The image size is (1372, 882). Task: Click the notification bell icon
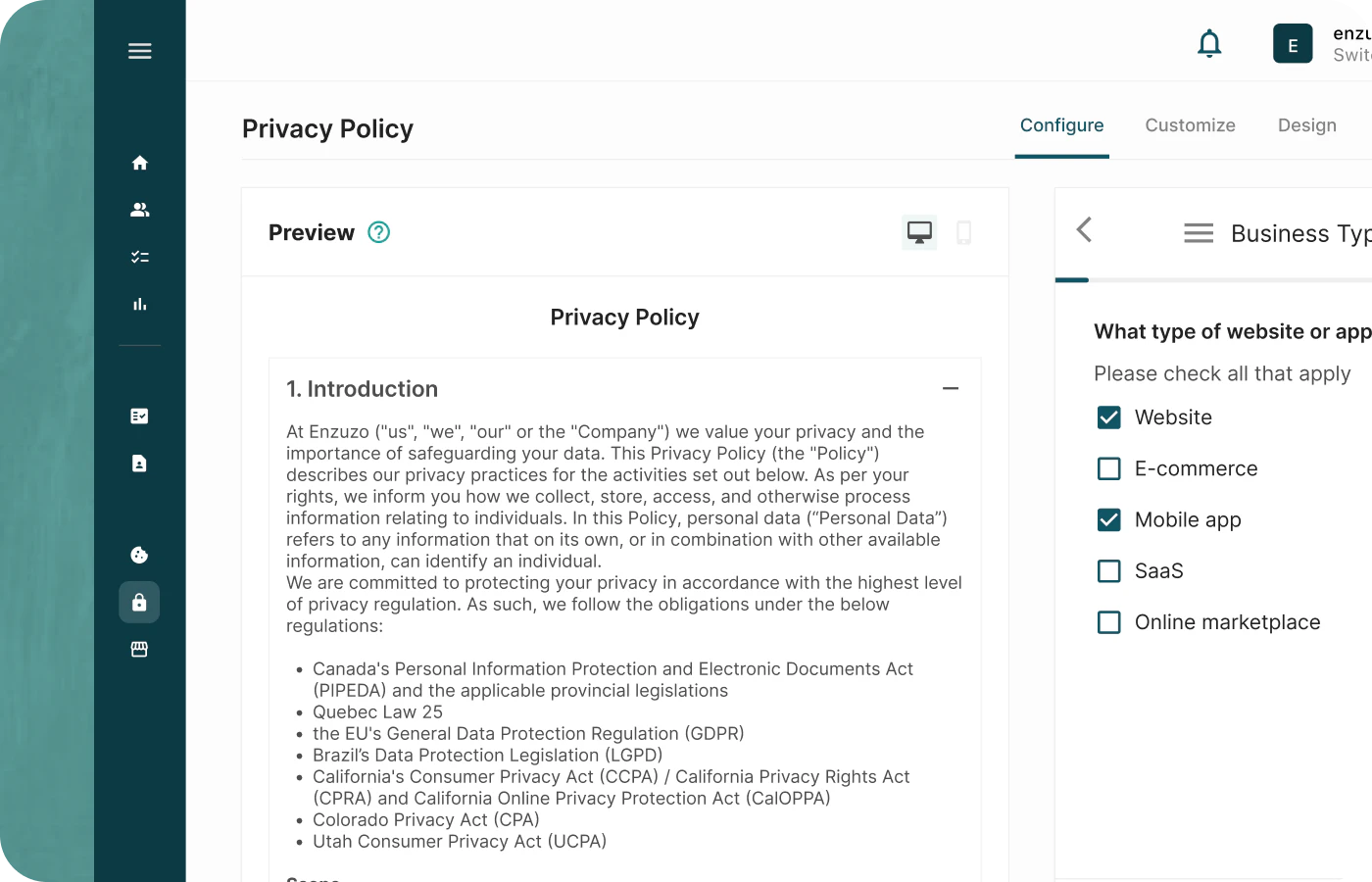(x=1209, y=44)
